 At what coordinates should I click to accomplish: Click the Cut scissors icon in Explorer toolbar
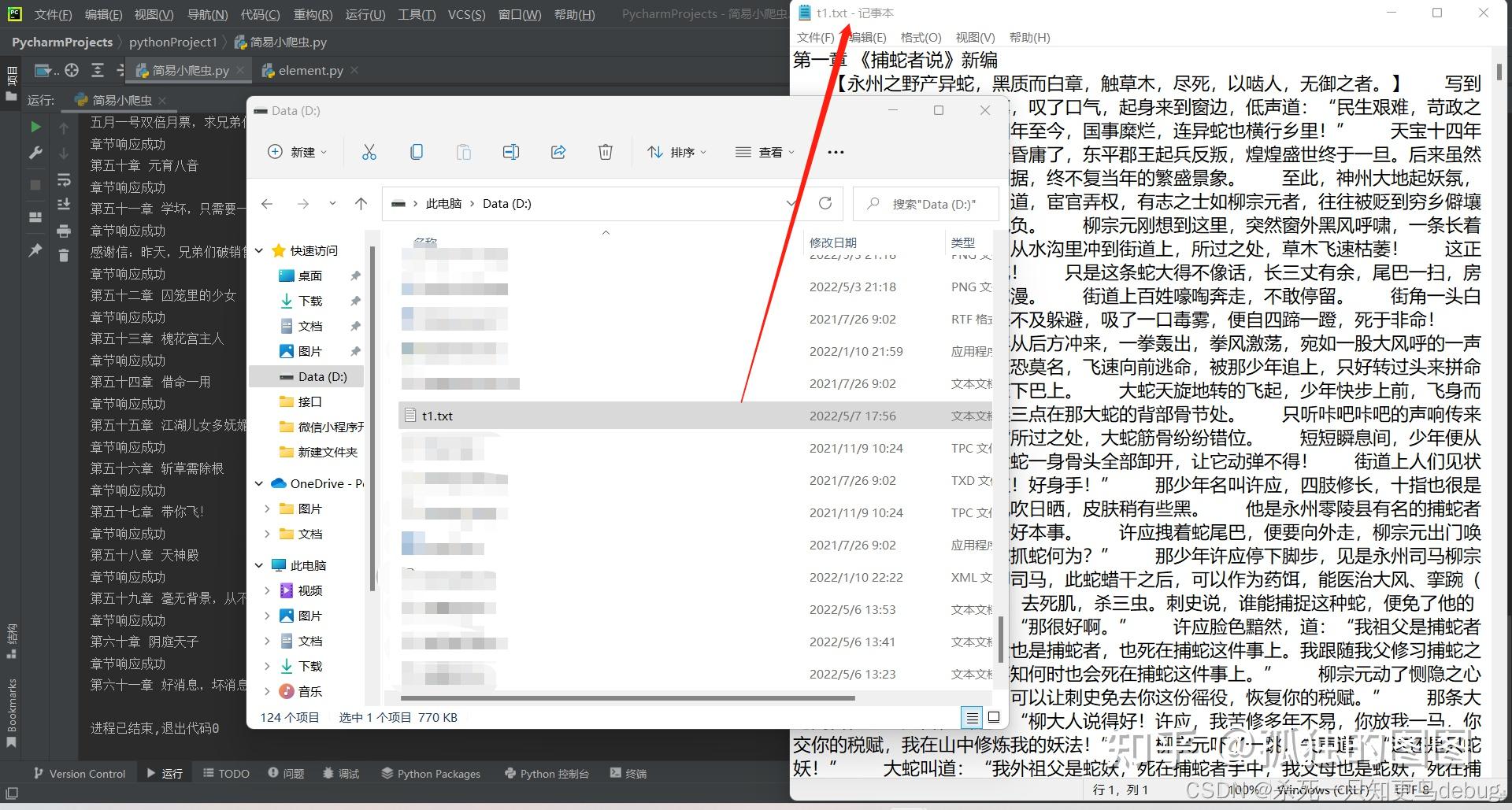click(369, 152)
